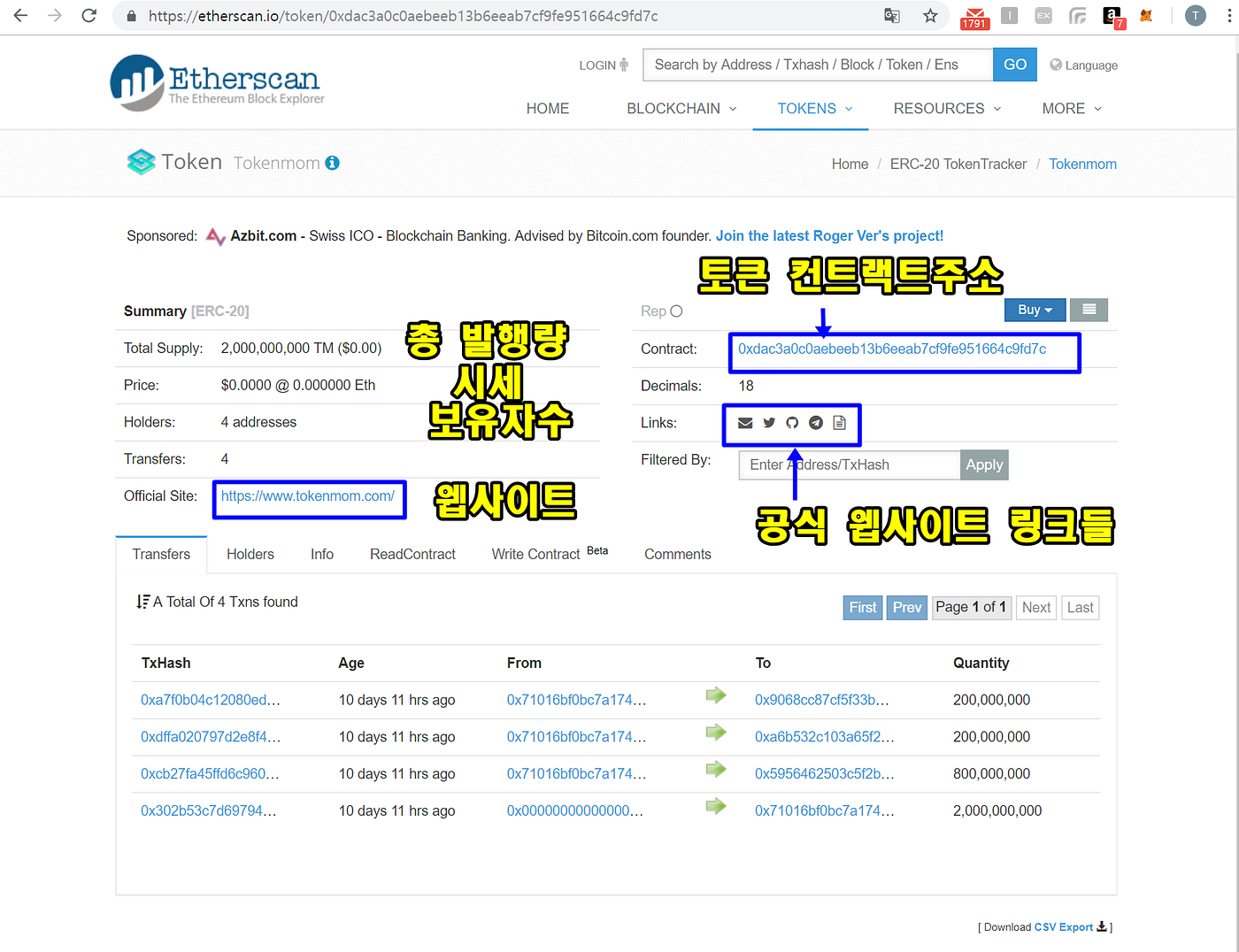
Task: Open transaction 0x302b53c7d69794
Action: pos(208,810)
